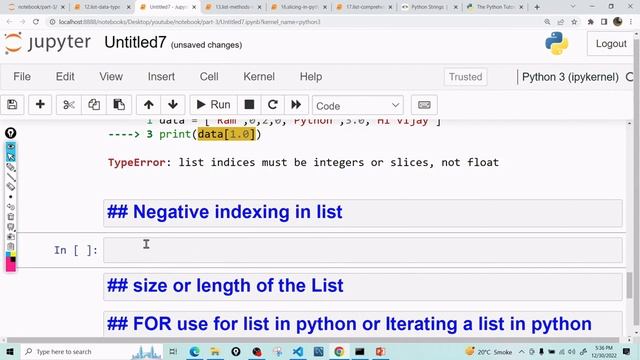This screenshot has height=360, width=640.
Task: Open the View menu
Action: pyautogui.click(x=111, y=77)
